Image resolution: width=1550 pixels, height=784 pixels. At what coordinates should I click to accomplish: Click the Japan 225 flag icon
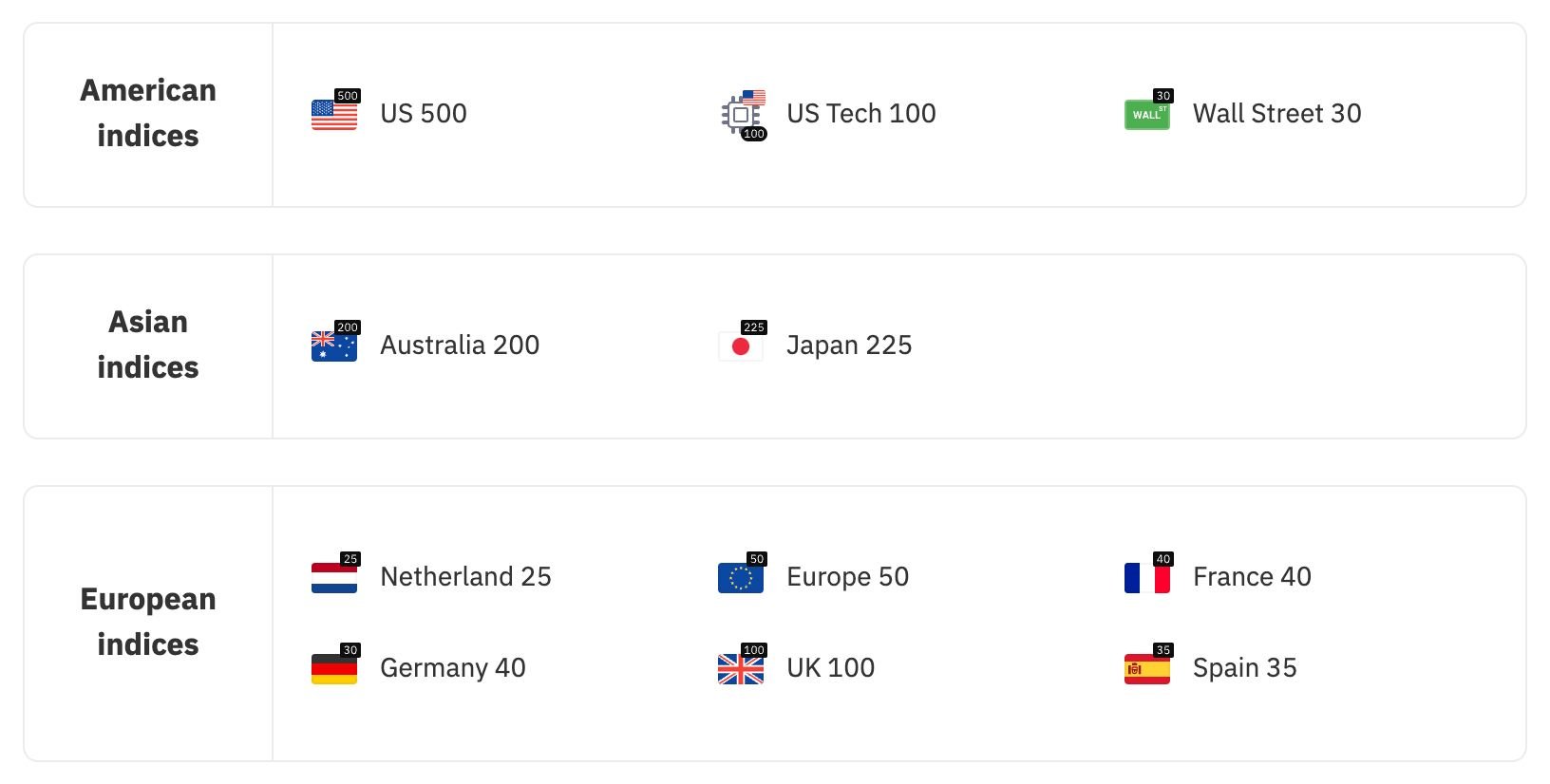point(741,345)
